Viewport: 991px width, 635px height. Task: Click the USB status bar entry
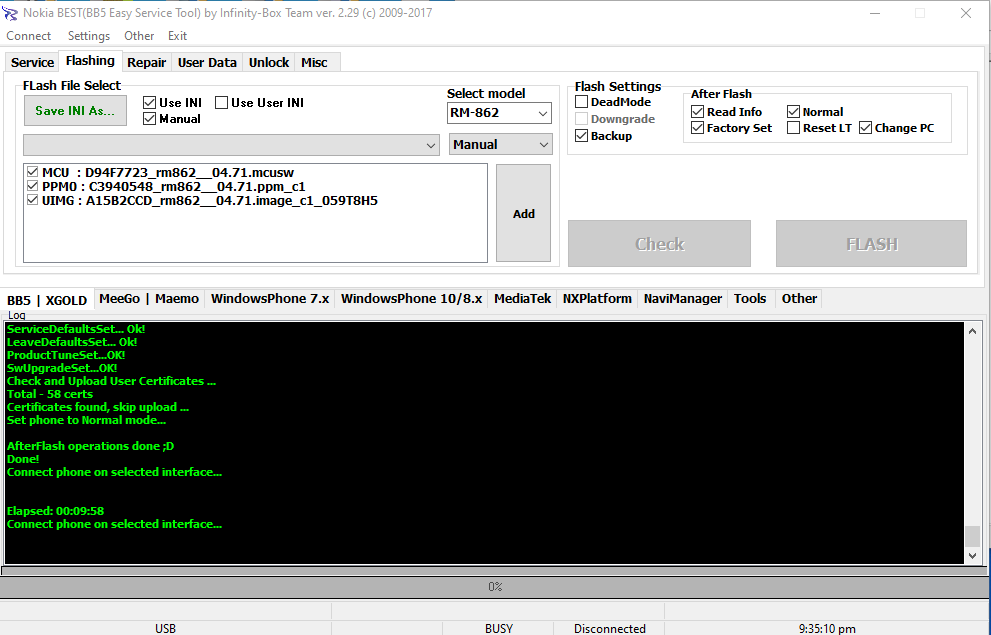166,629
